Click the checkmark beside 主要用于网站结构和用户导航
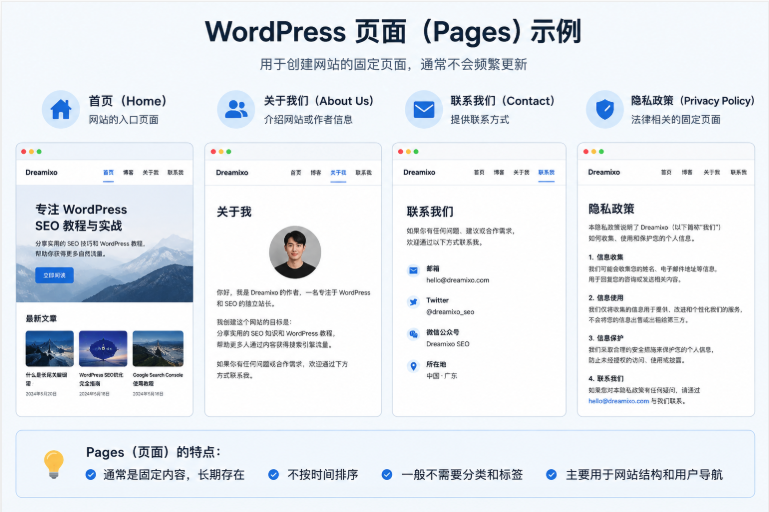 point(551,474)
